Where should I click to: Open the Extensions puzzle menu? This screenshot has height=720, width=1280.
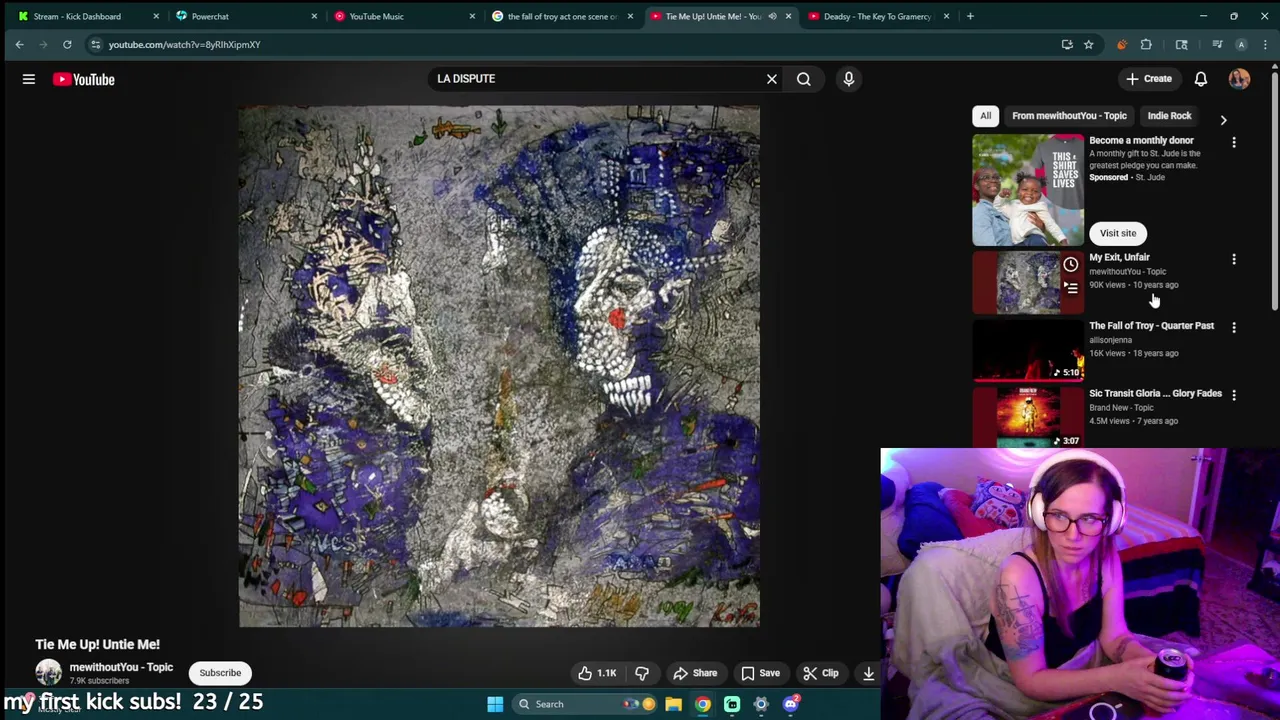point(1146,44)
